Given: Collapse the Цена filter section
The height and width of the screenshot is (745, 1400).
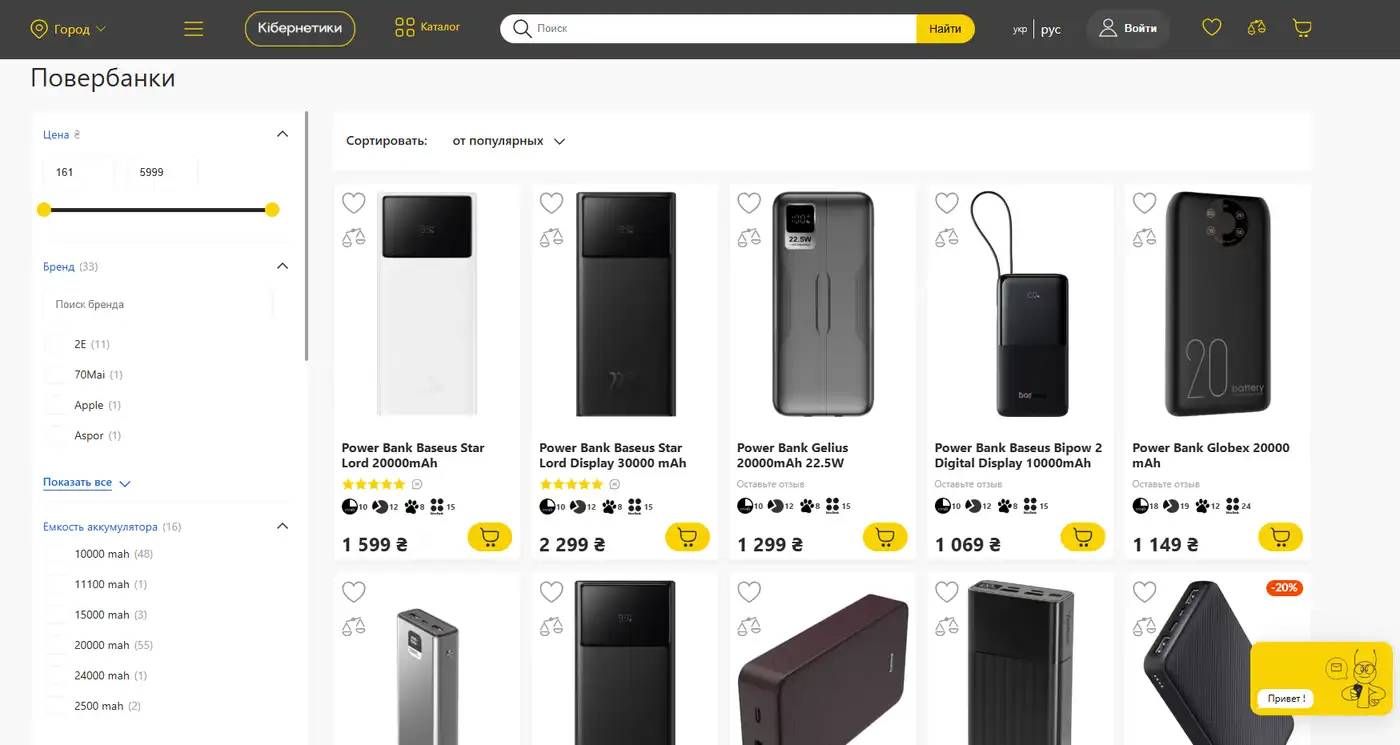Looking at the screenshot, I should point(282,134).
